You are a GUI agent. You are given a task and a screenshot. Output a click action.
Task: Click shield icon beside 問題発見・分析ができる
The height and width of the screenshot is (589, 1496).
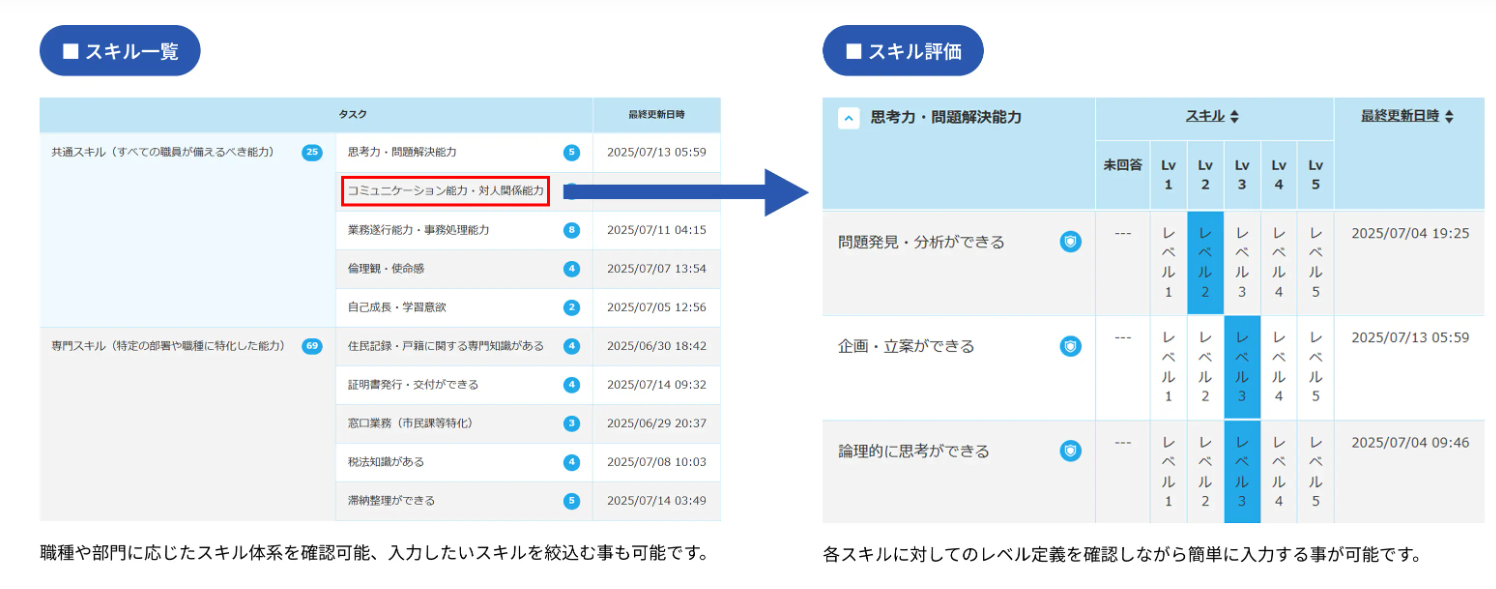pyautogui.click(x=1070, y=241)
